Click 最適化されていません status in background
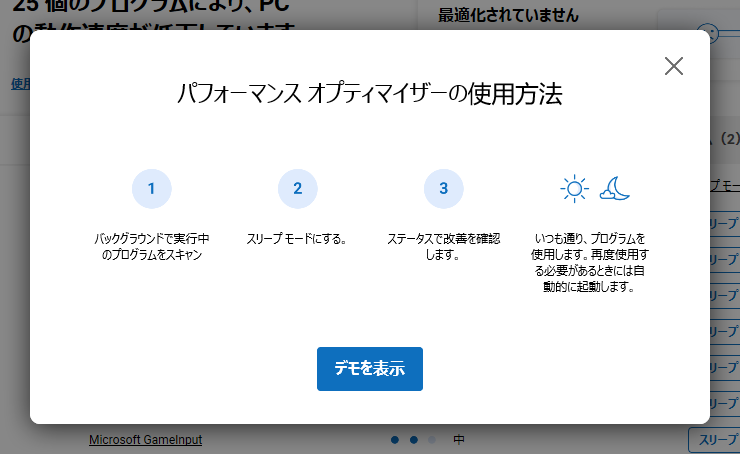Screen dimensions: 740x454 pyautogui.click(x=508, y=15)
